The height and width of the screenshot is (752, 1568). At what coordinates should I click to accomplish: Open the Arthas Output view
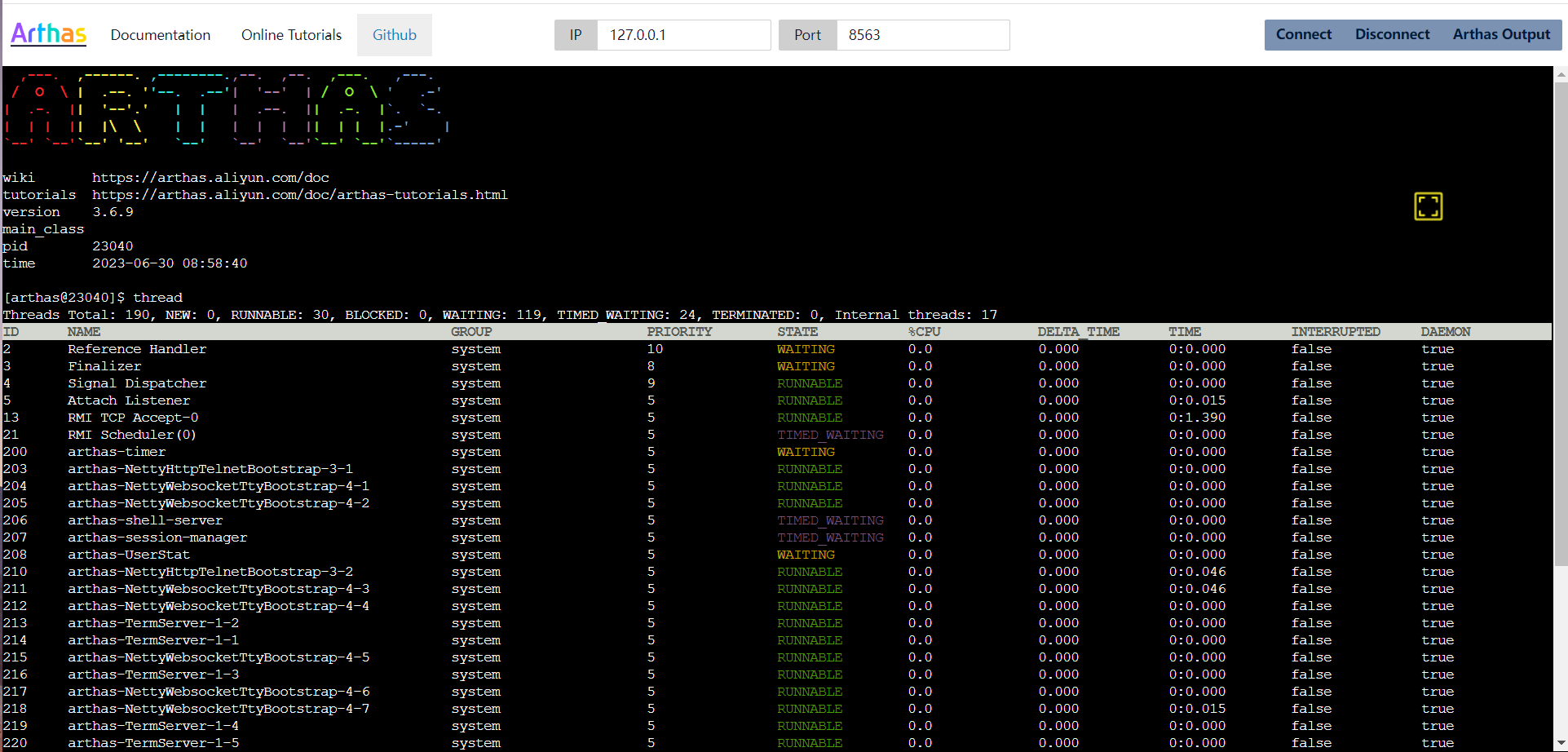[1501, 34]
